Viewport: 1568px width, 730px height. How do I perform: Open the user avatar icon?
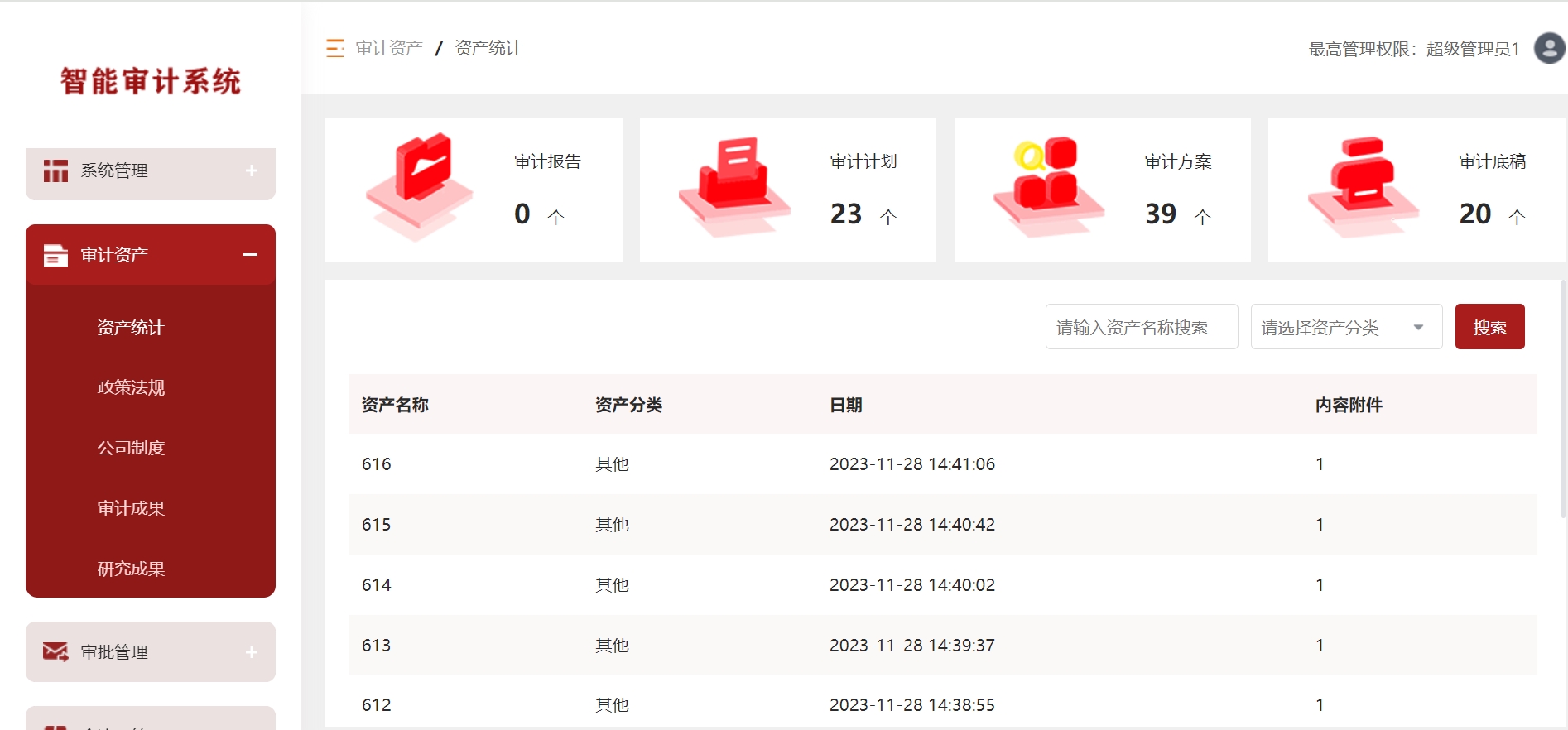click(x=1548, y=48)
